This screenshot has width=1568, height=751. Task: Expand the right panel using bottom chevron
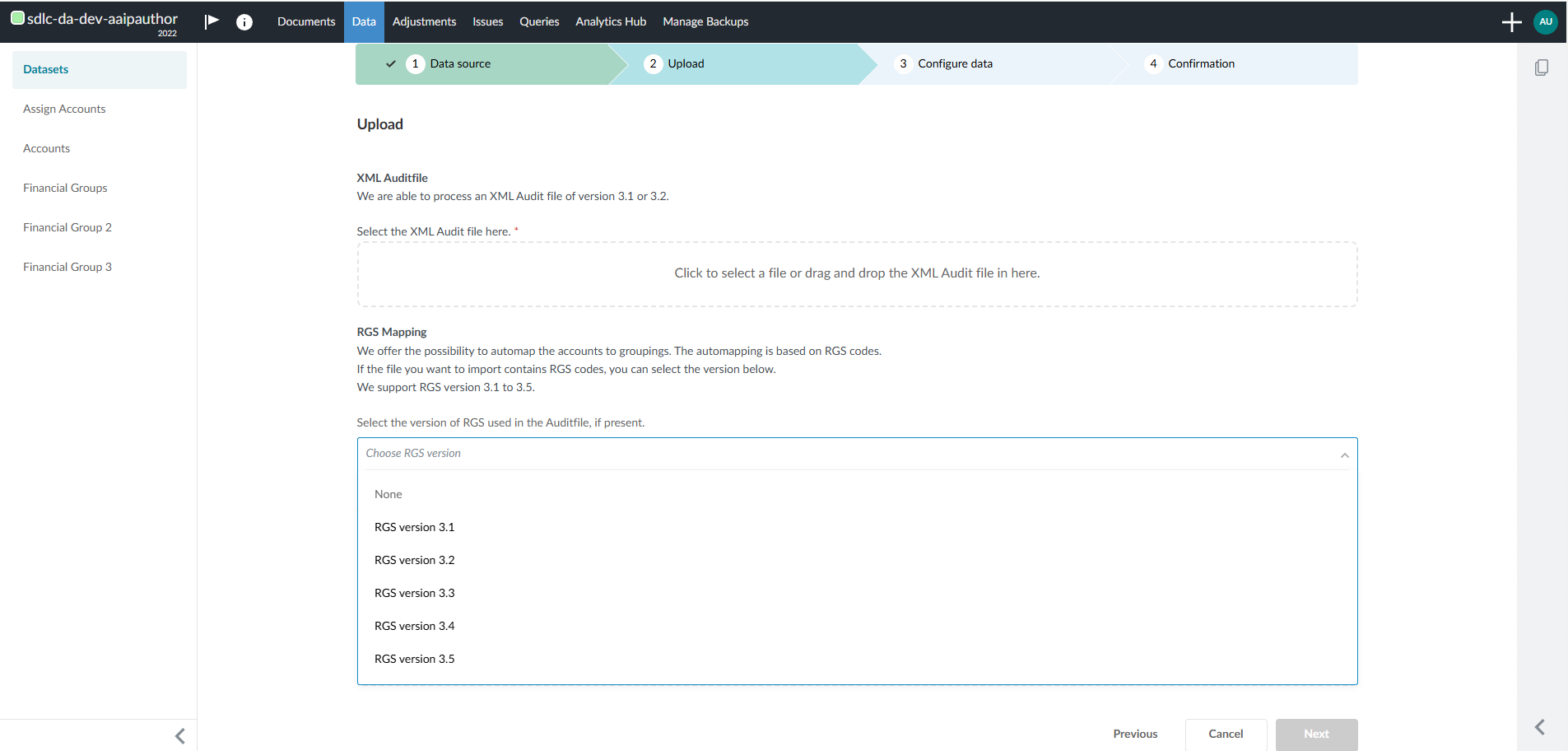[x=1540, y=727]
